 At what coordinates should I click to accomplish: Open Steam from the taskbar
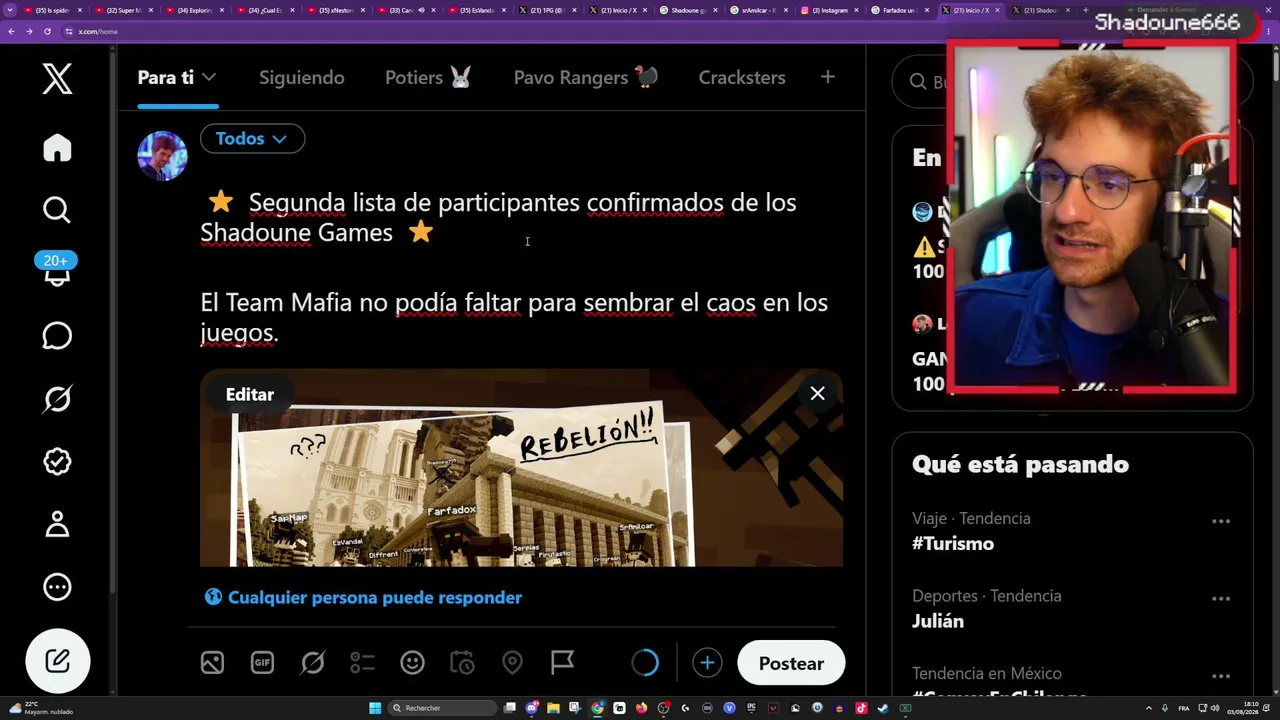point(883,708)
